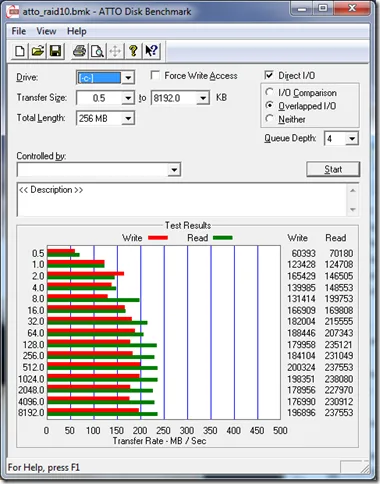Click the 0.5 row label in chart
380x484 pixels.
click(x=38, y=253)
